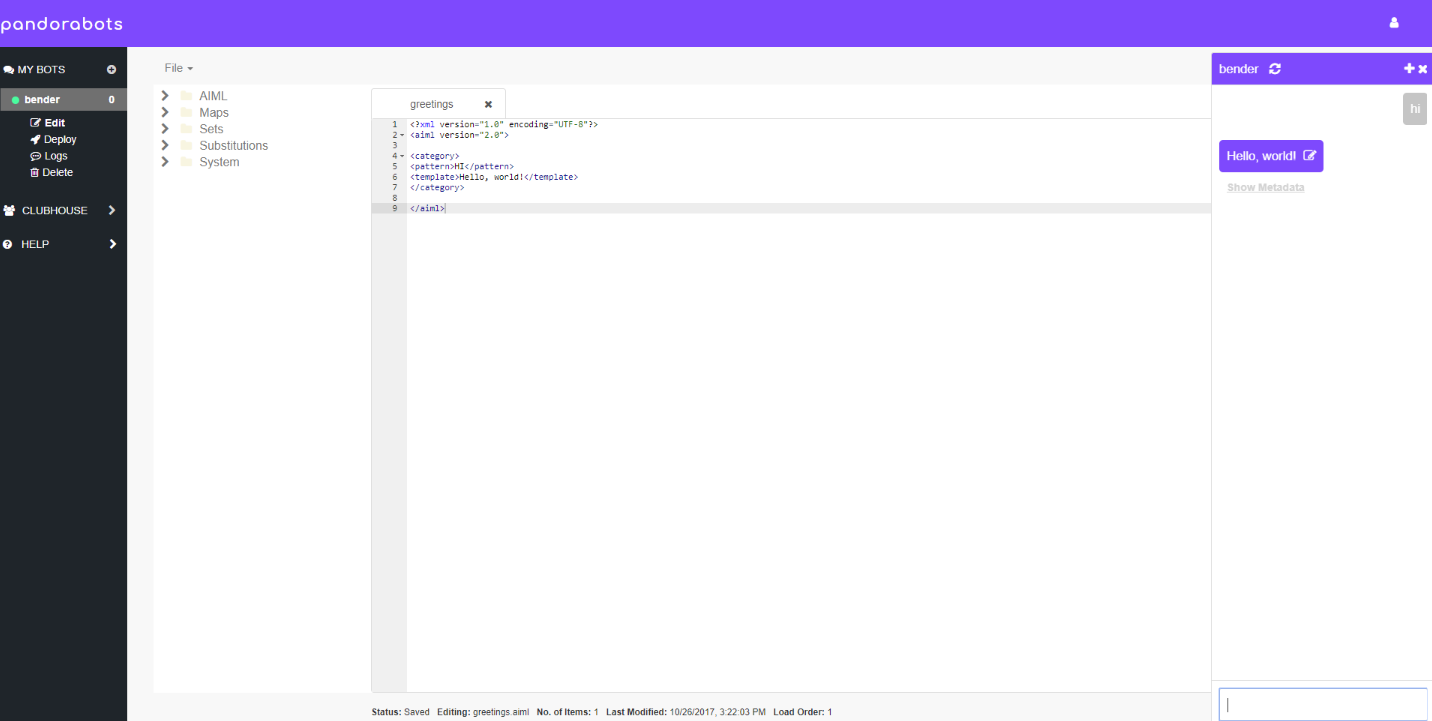The width and height of the screenshot is (1432, 721).
Task: Click the robot icon beside MY BOTS
Action: click(10, 68)
